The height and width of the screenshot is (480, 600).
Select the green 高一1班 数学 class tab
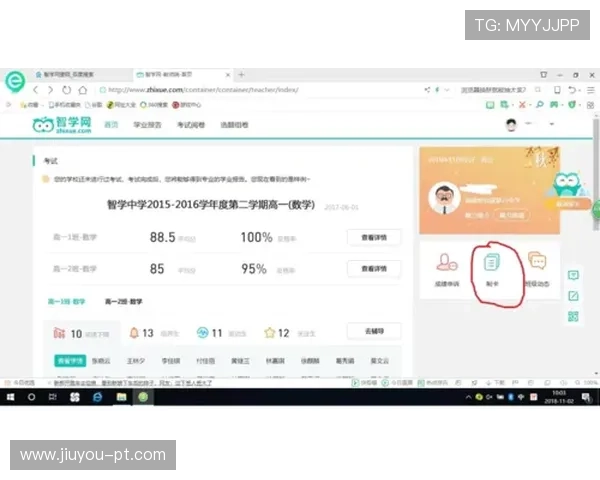point(67,302)
